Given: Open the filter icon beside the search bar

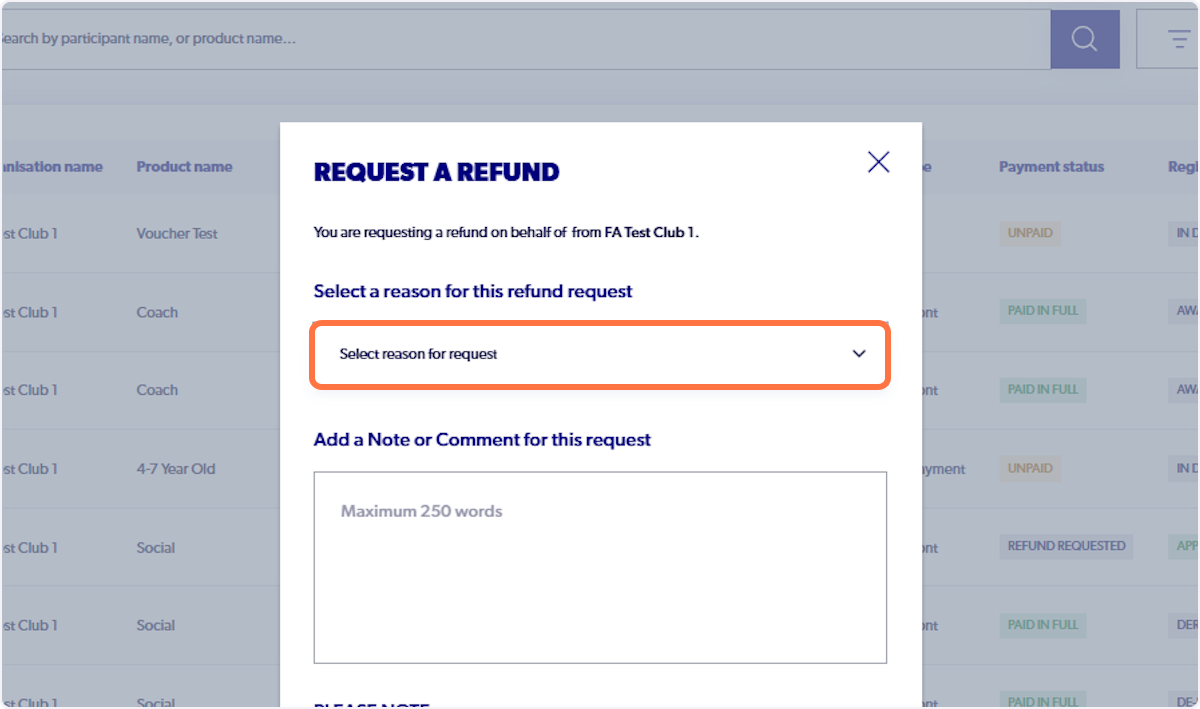Looking at the screenshot, I should (1177, 37).
